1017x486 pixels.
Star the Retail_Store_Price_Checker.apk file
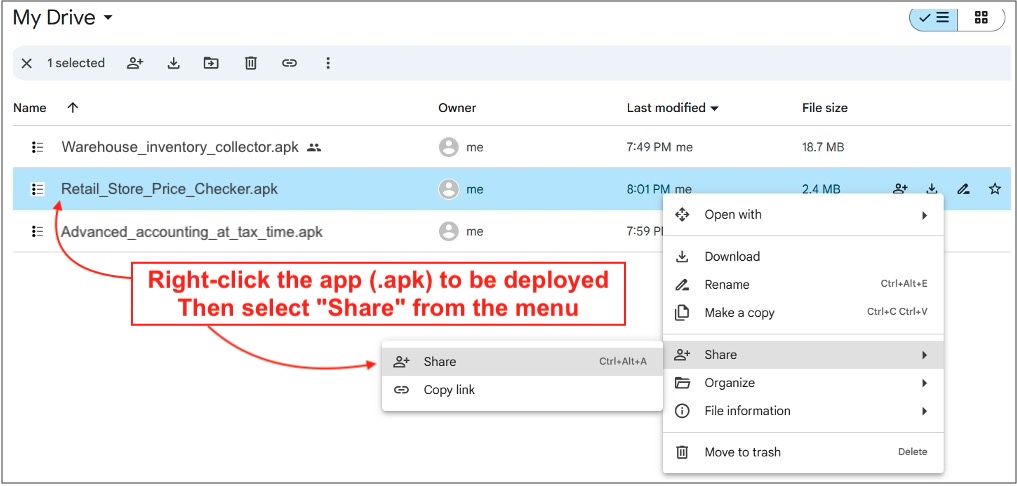click(x=994, y=189)
